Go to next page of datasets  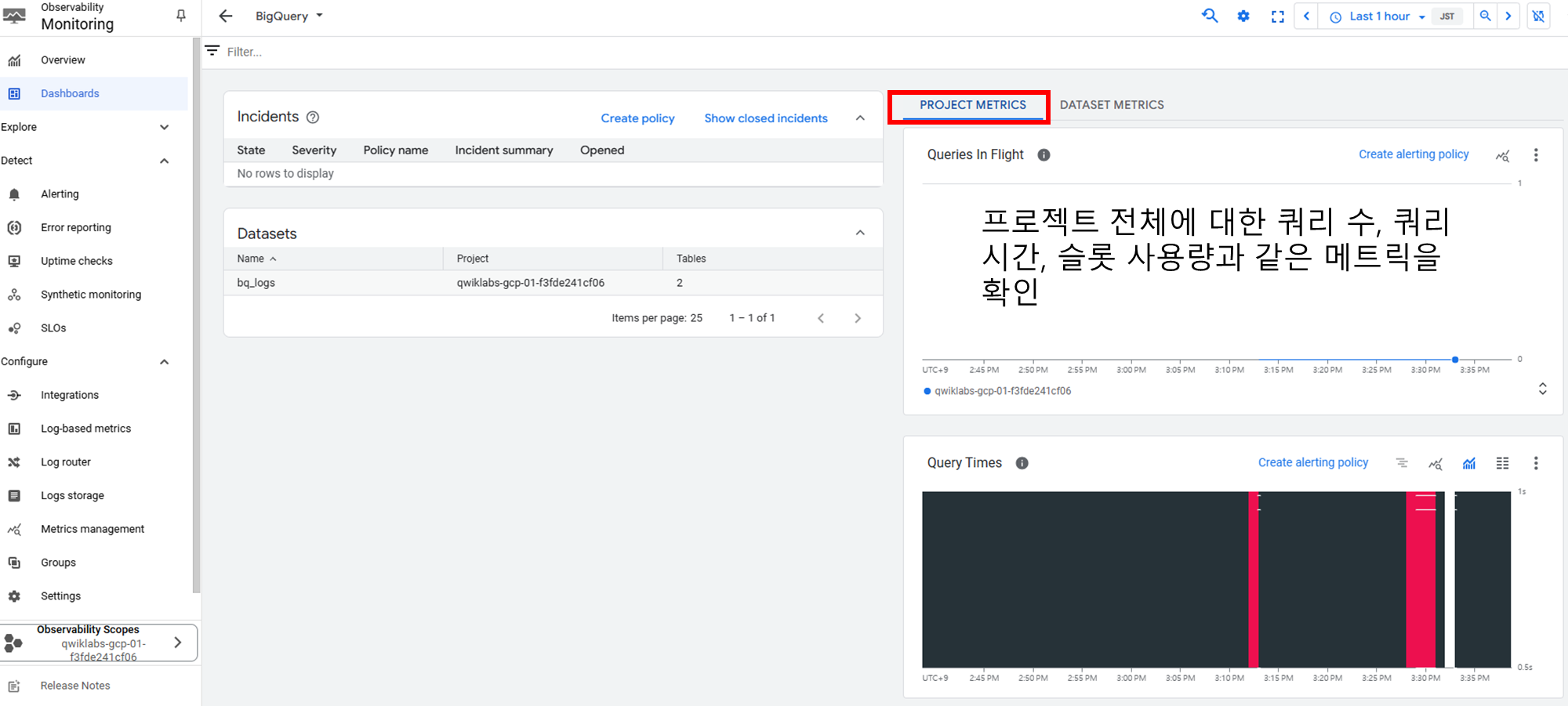click(858, 318)
